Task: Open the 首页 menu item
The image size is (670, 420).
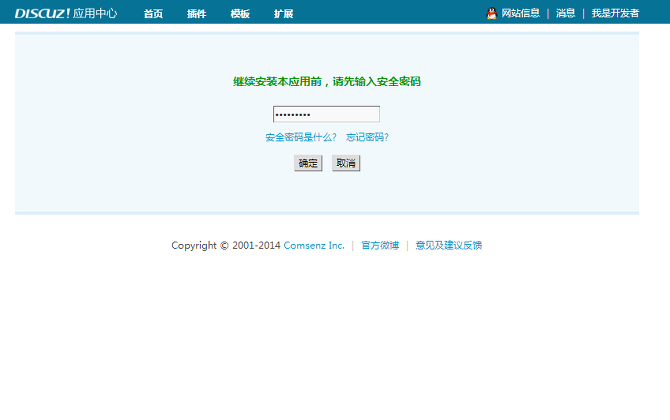Action: (153, 14)
